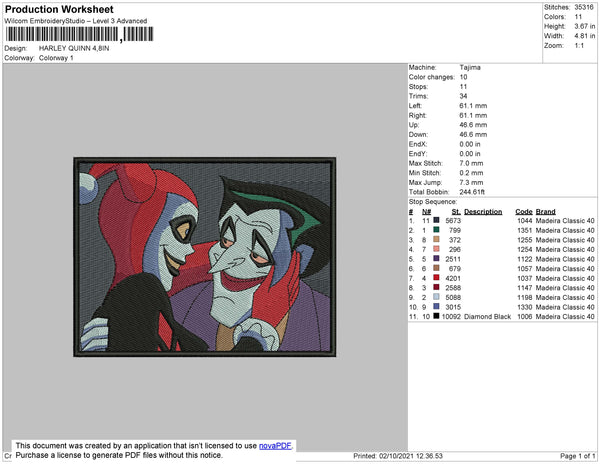Click the bright red swatch with code 1037
Viewport: 600px width, 464px height.
(x=438, y=278)
